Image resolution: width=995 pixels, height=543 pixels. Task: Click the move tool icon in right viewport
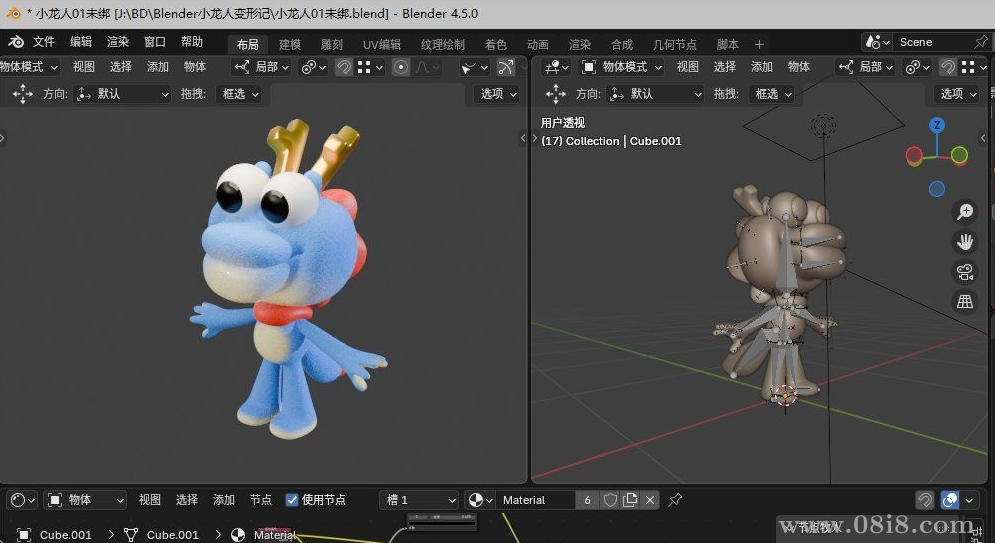point(556,94)
